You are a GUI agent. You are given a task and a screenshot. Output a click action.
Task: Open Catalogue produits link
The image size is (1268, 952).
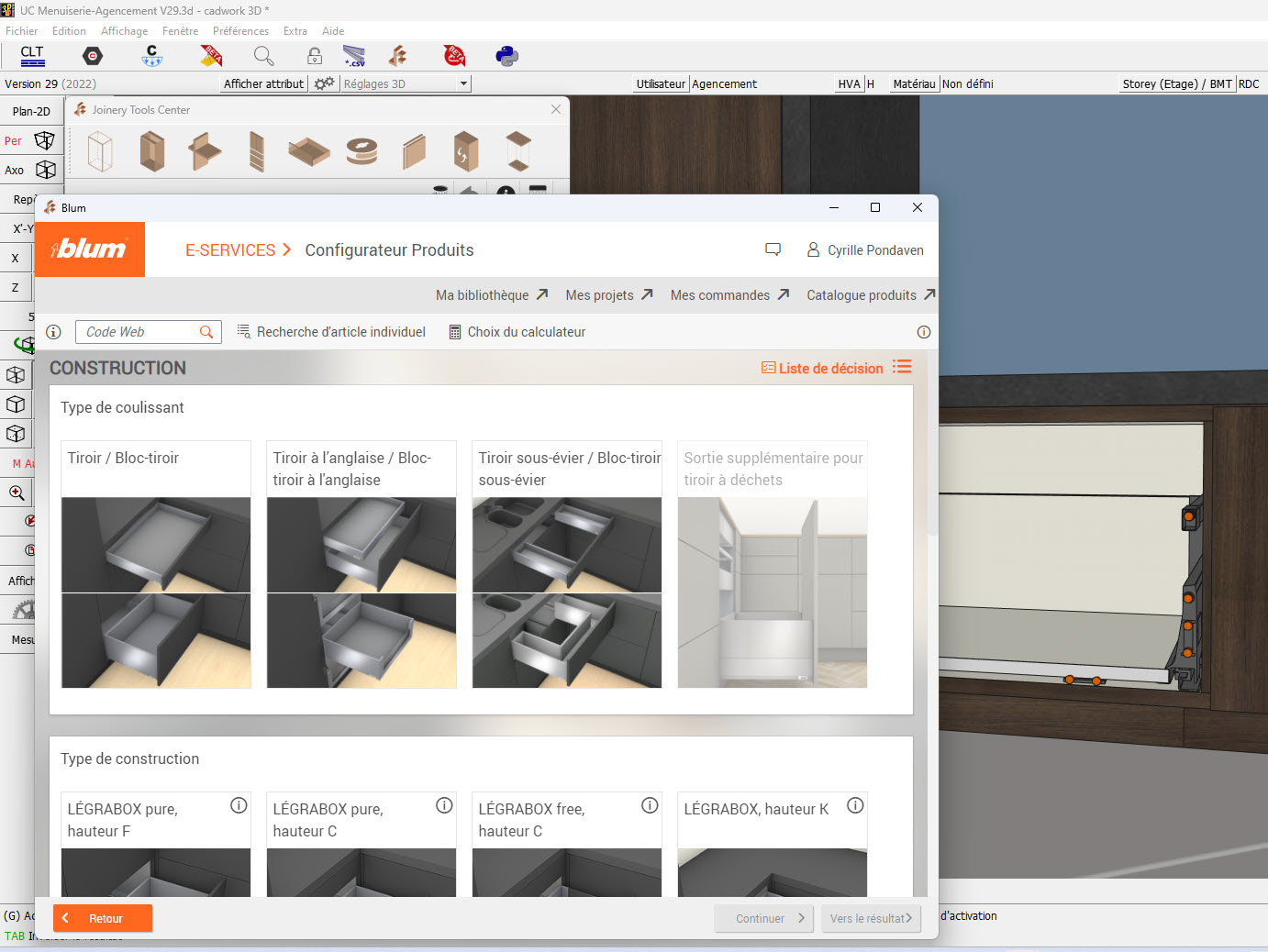click(871, 295)
